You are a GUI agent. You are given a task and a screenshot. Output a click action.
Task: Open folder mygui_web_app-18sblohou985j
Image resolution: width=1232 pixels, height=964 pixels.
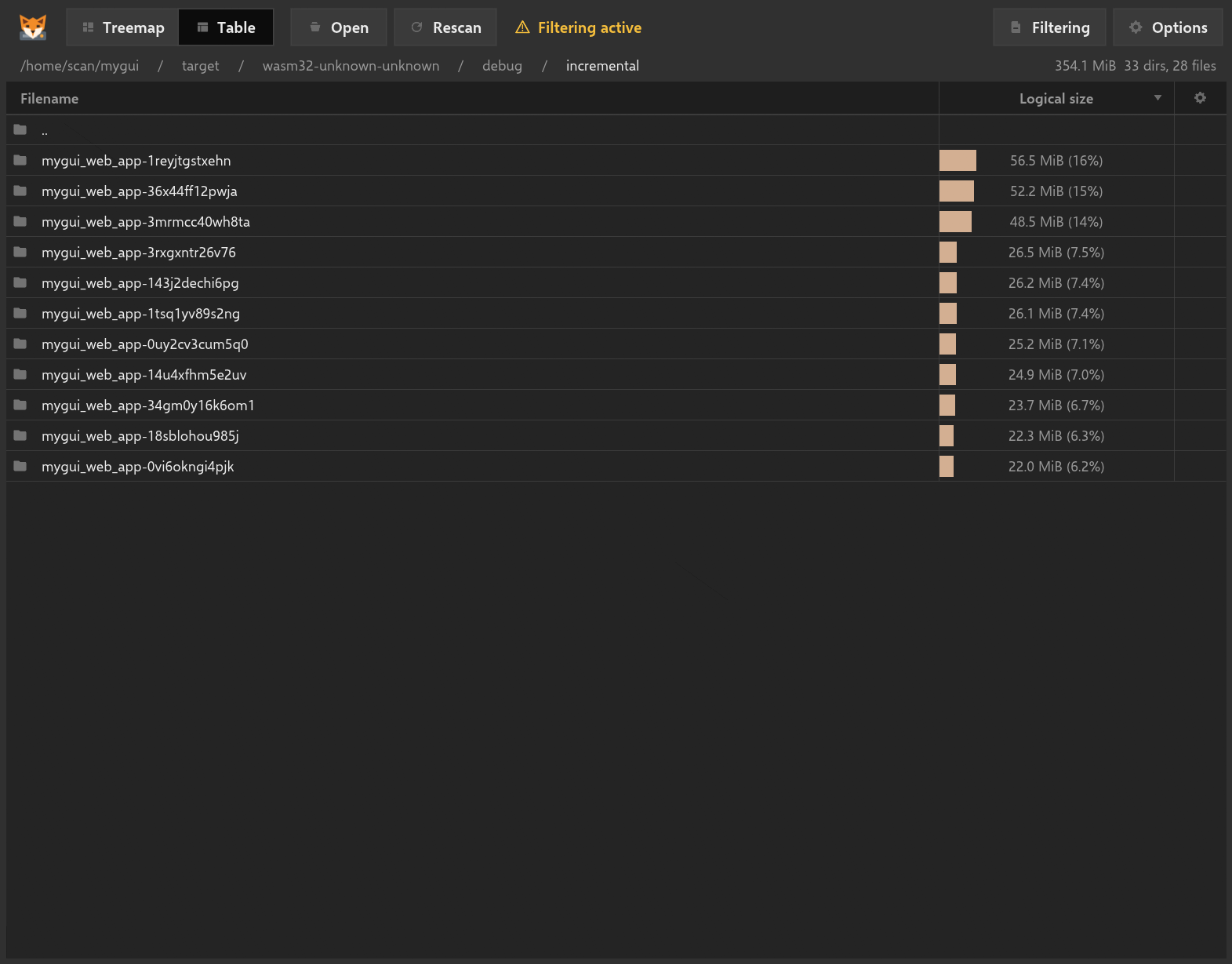pyautogui.click(x=140, y=436)
